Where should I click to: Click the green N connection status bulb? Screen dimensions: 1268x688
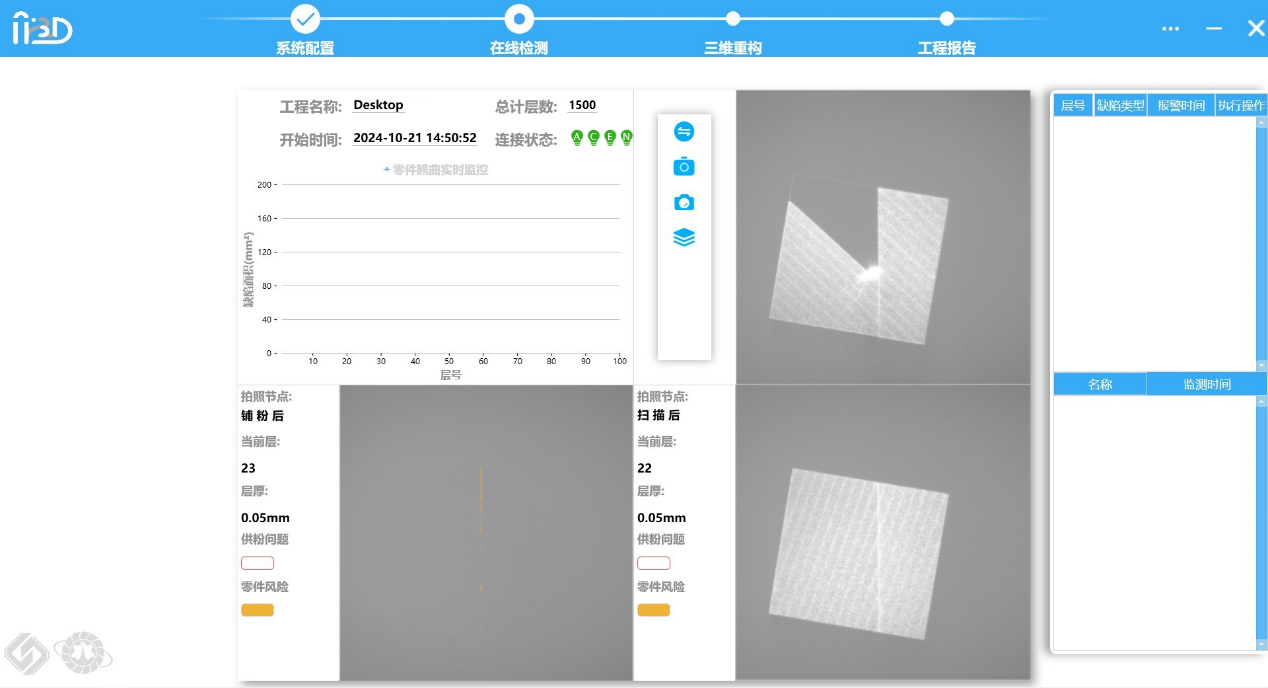pyautogui.click(x=627, y=138)
